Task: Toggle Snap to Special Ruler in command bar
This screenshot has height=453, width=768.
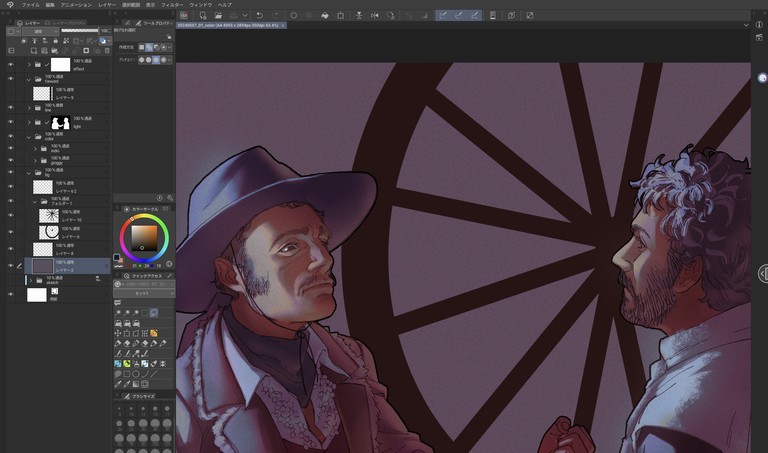Action: tap(458, 15)
